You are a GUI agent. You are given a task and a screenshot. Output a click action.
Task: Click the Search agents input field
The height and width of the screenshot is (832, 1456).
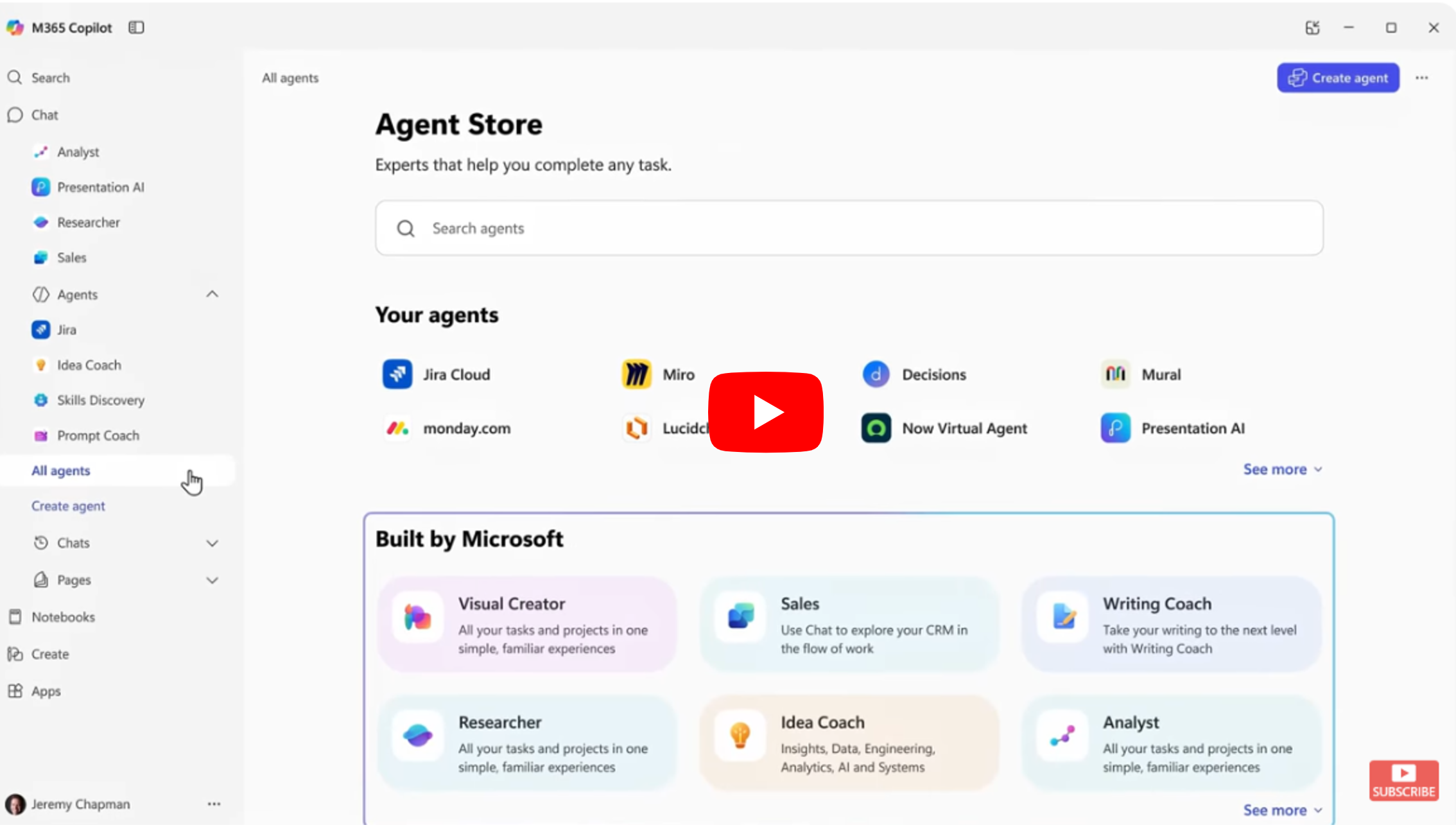[849, 229]
